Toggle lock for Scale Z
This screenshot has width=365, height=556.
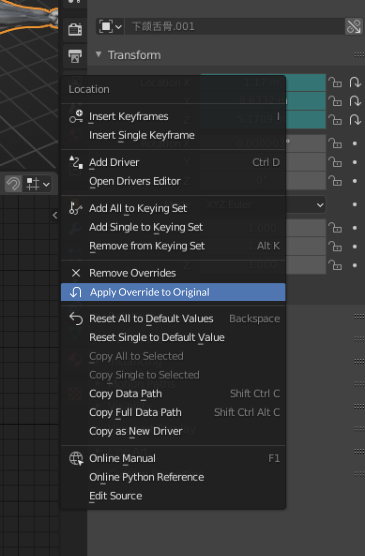(x=335, y=265)
